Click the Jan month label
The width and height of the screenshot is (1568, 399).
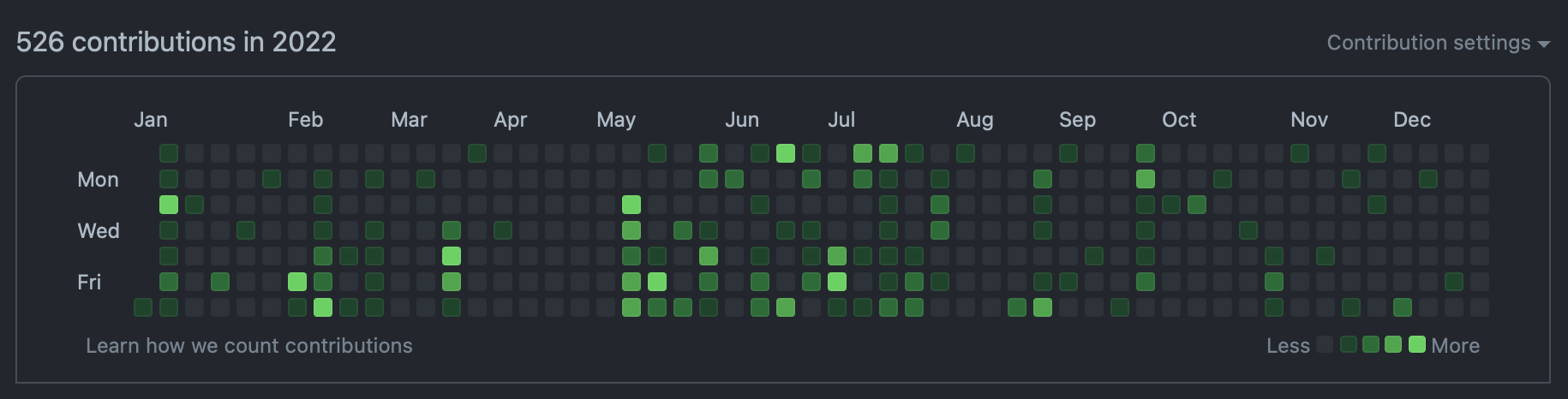[x=151, y=120]
